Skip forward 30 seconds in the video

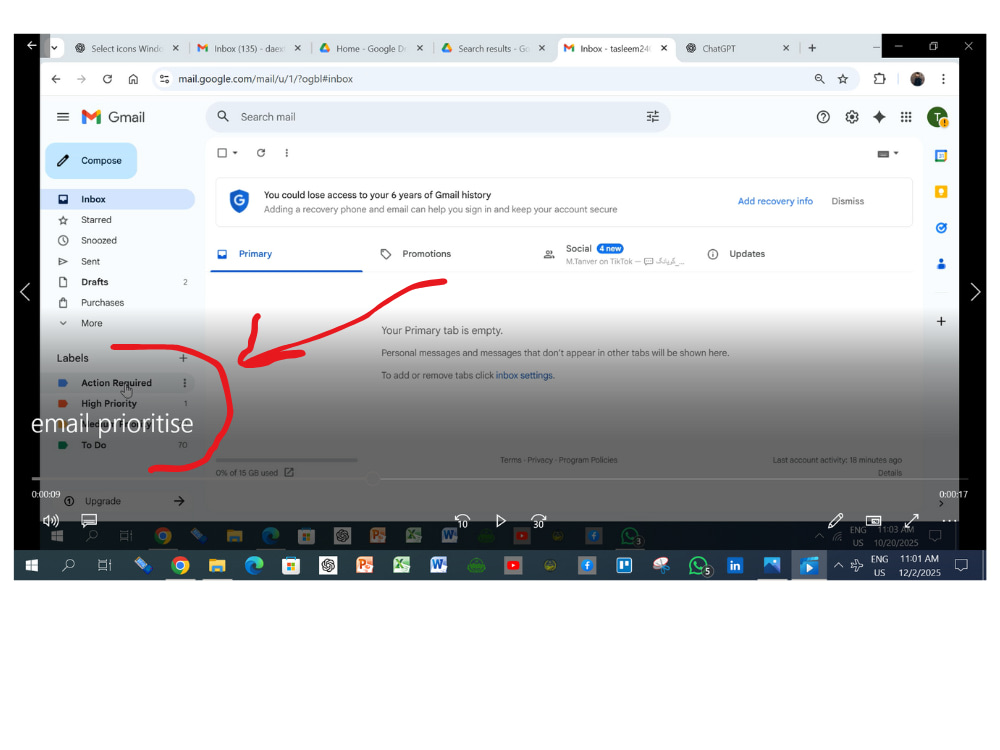pyautogui.click(x=538, y=520)
